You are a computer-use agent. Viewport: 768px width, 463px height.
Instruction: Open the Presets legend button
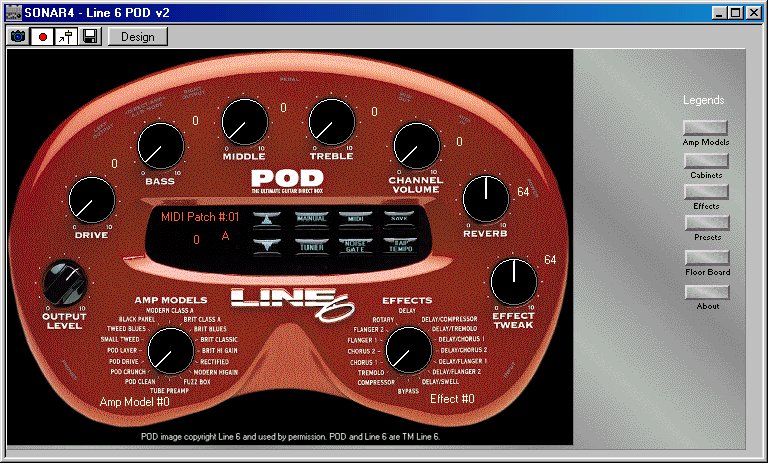pyautogui.click(x=707, y=222)
